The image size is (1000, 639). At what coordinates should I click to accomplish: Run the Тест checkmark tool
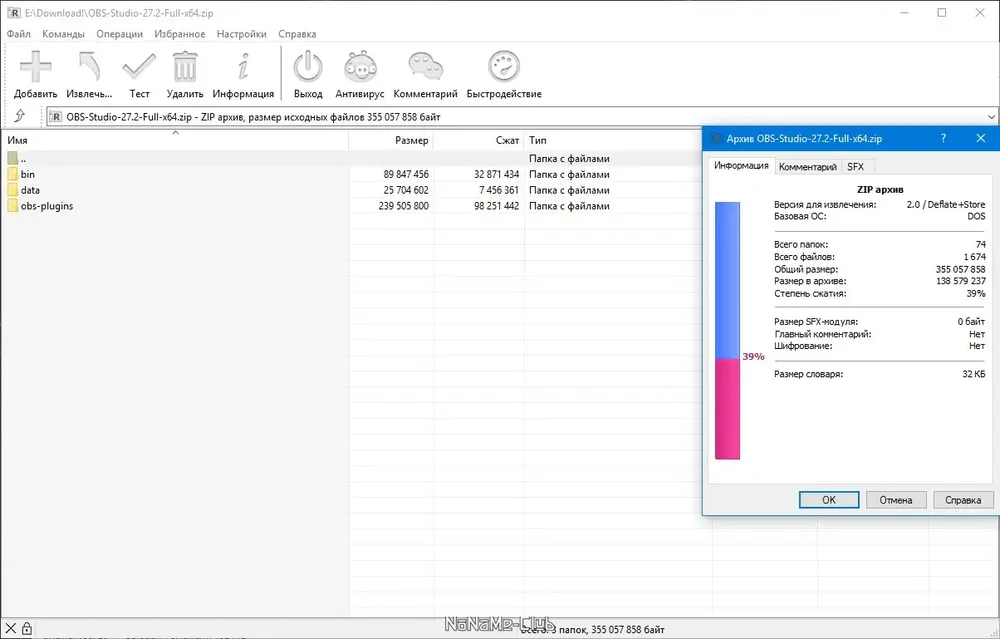(x=139, y=66)
